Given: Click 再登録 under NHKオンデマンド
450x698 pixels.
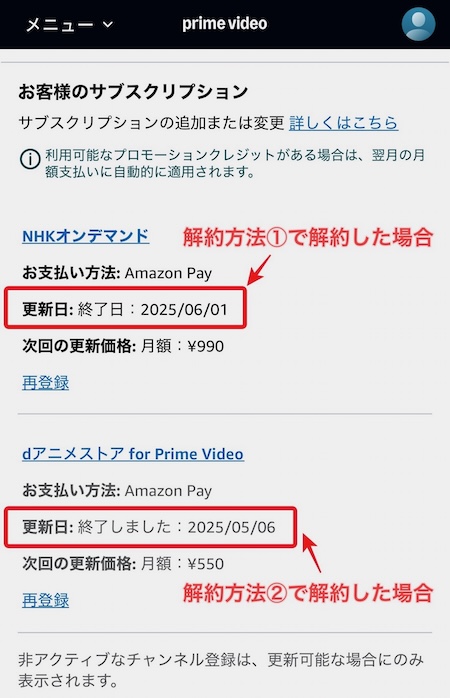Looking at the screenshot, I should [45, 382].
